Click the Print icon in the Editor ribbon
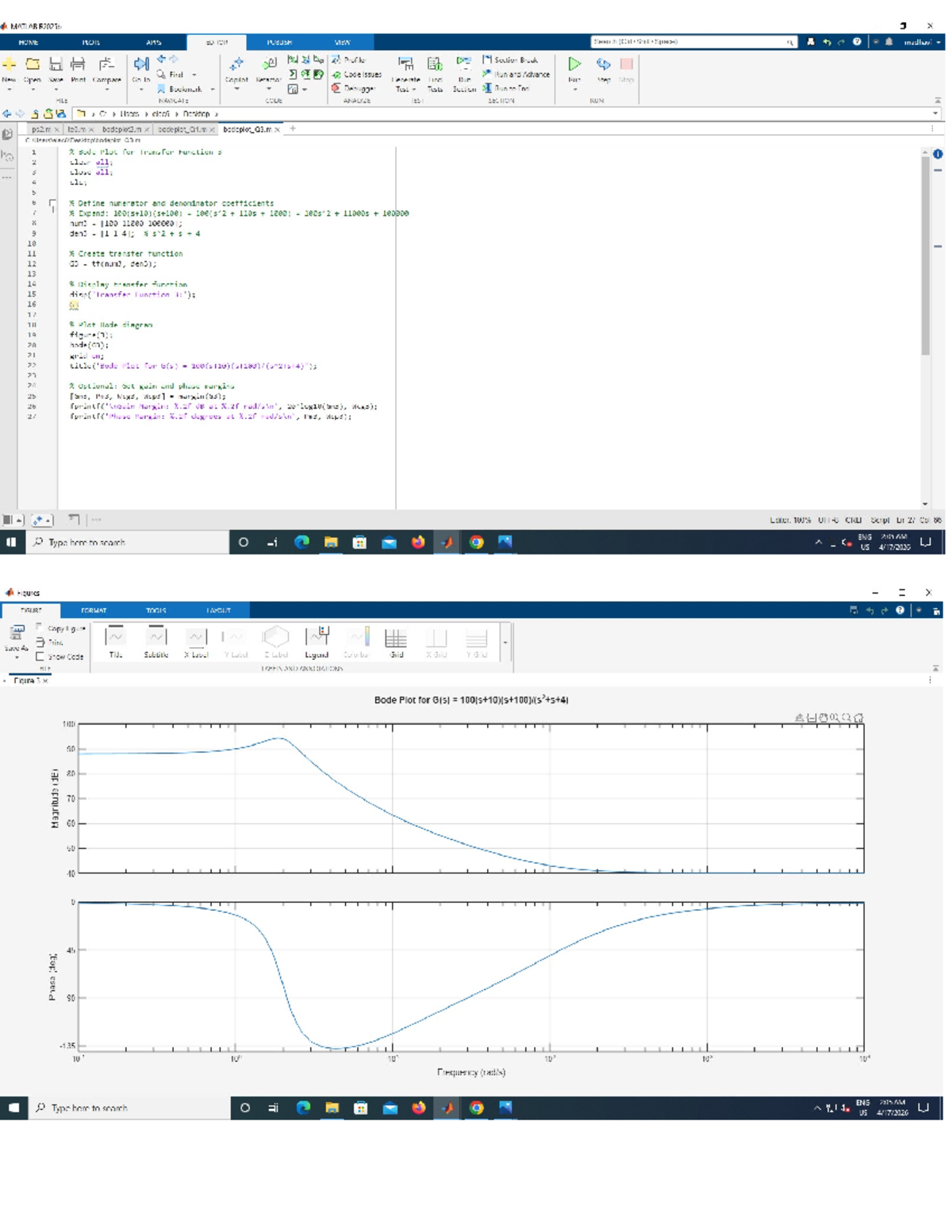 click(78, 64)
